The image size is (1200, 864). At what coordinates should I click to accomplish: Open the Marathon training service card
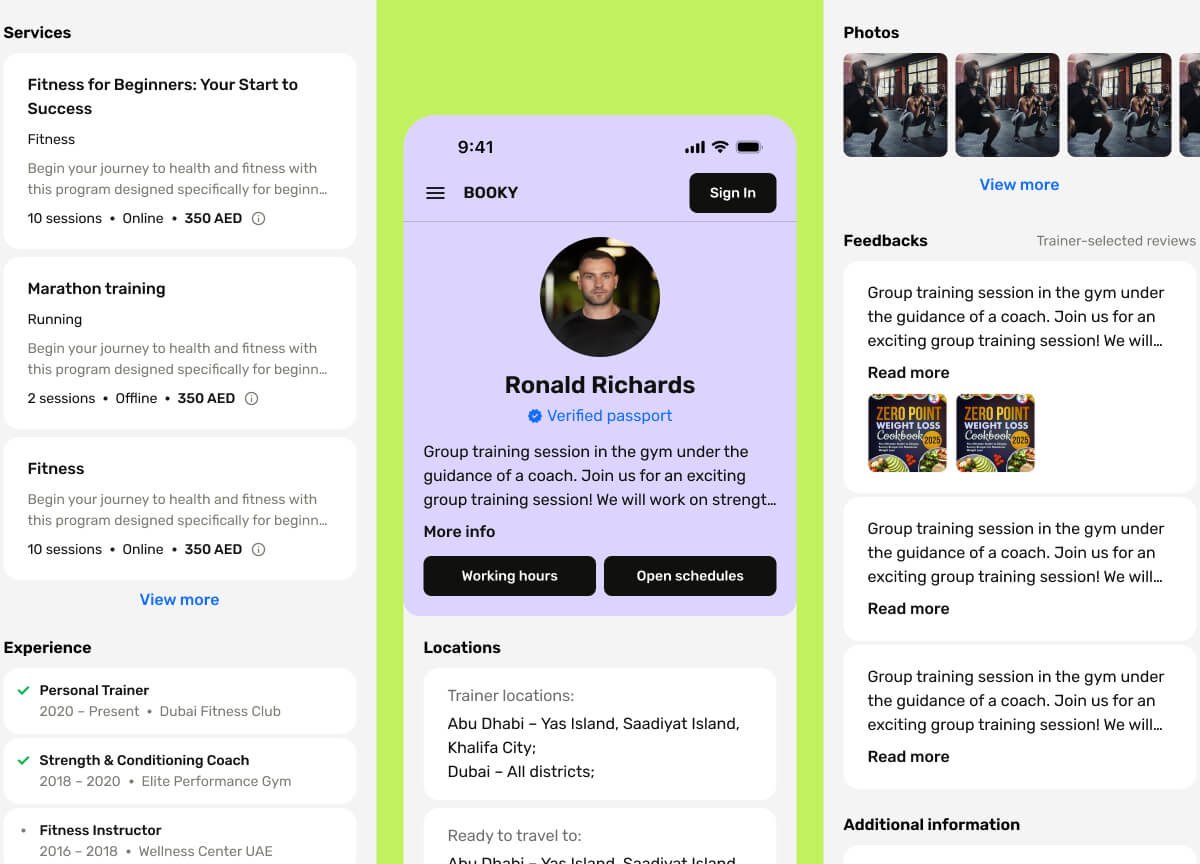click(180, 343)
